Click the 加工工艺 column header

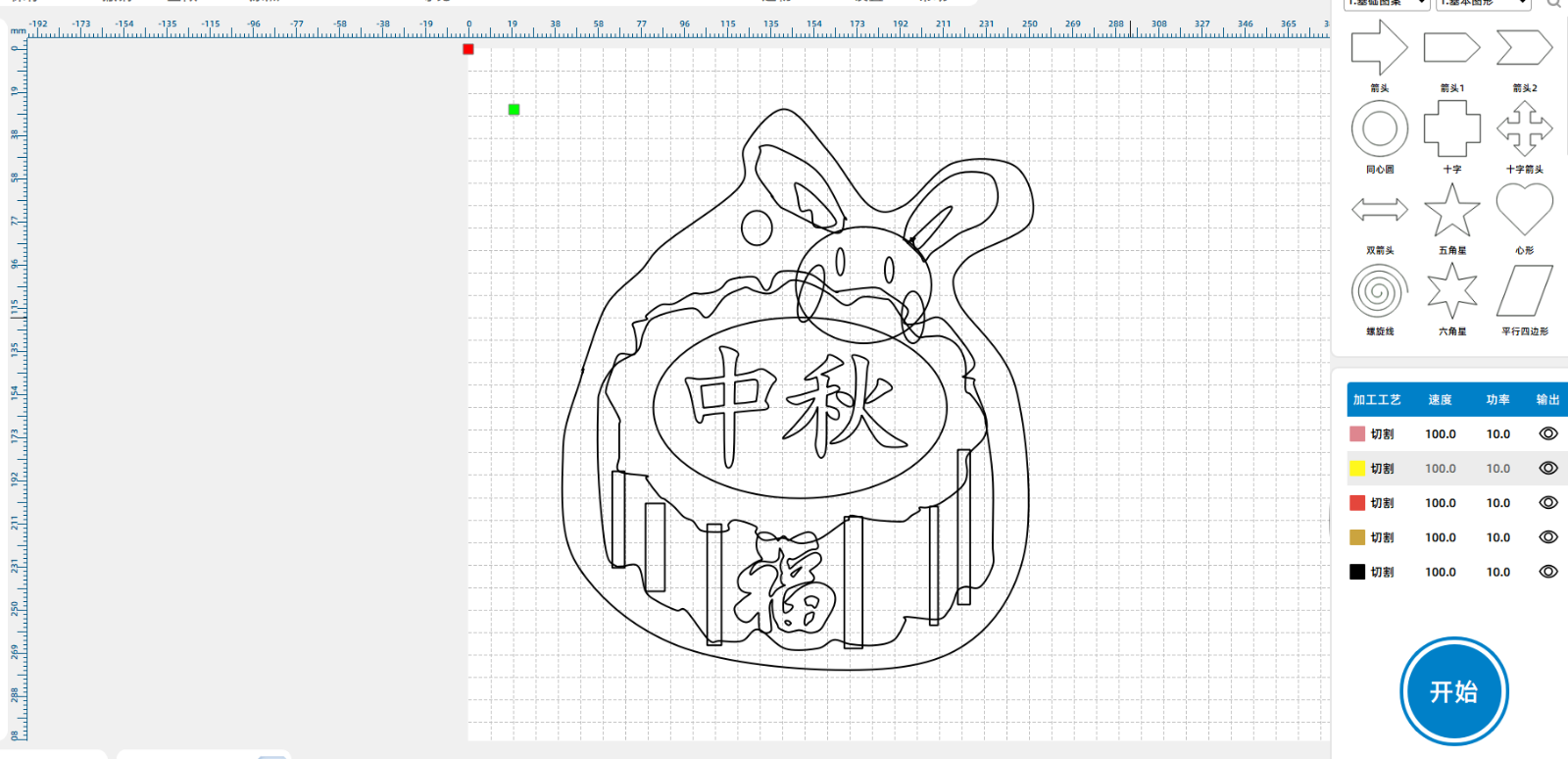(x=1377, y=400)
